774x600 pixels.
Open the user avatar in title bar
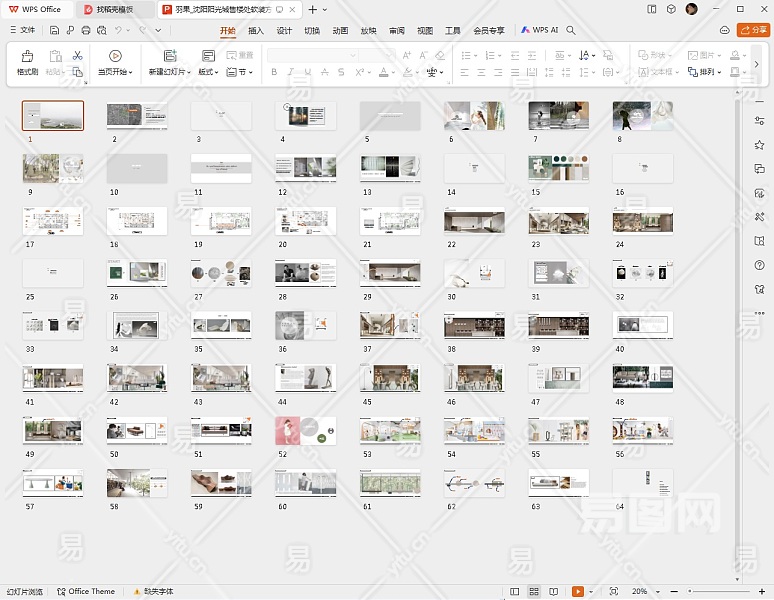click(x=691, y=9)
